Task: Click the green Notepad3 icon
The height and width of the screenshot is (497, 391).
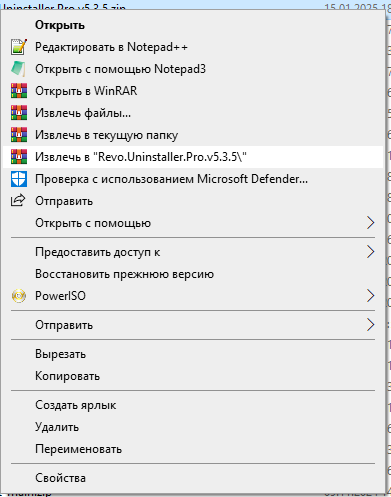Action: pos(19,69)
